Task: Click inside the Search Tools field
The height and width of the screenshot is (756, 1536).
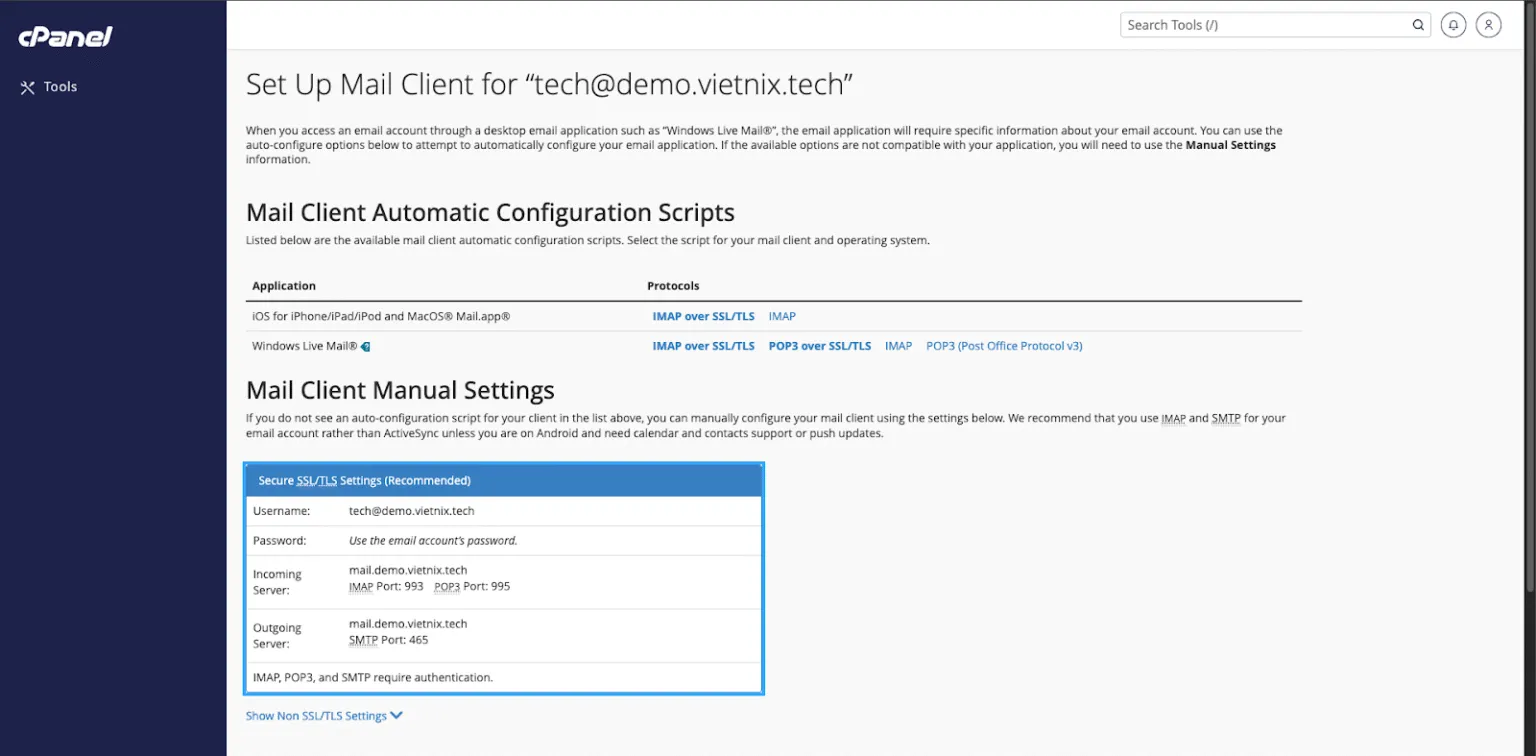Action: coord(1250,24)
